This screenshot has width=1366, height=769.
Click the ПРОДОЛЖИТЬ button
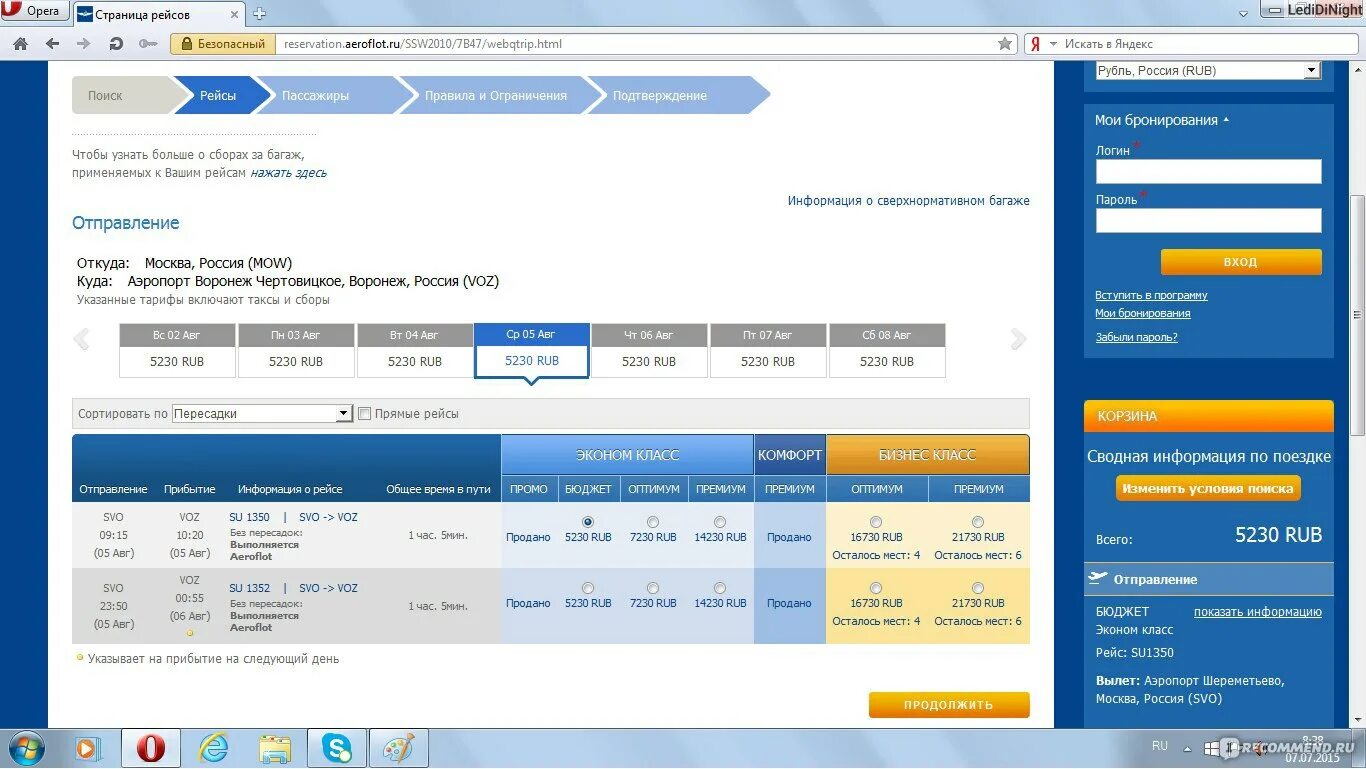tap(949, 705)
